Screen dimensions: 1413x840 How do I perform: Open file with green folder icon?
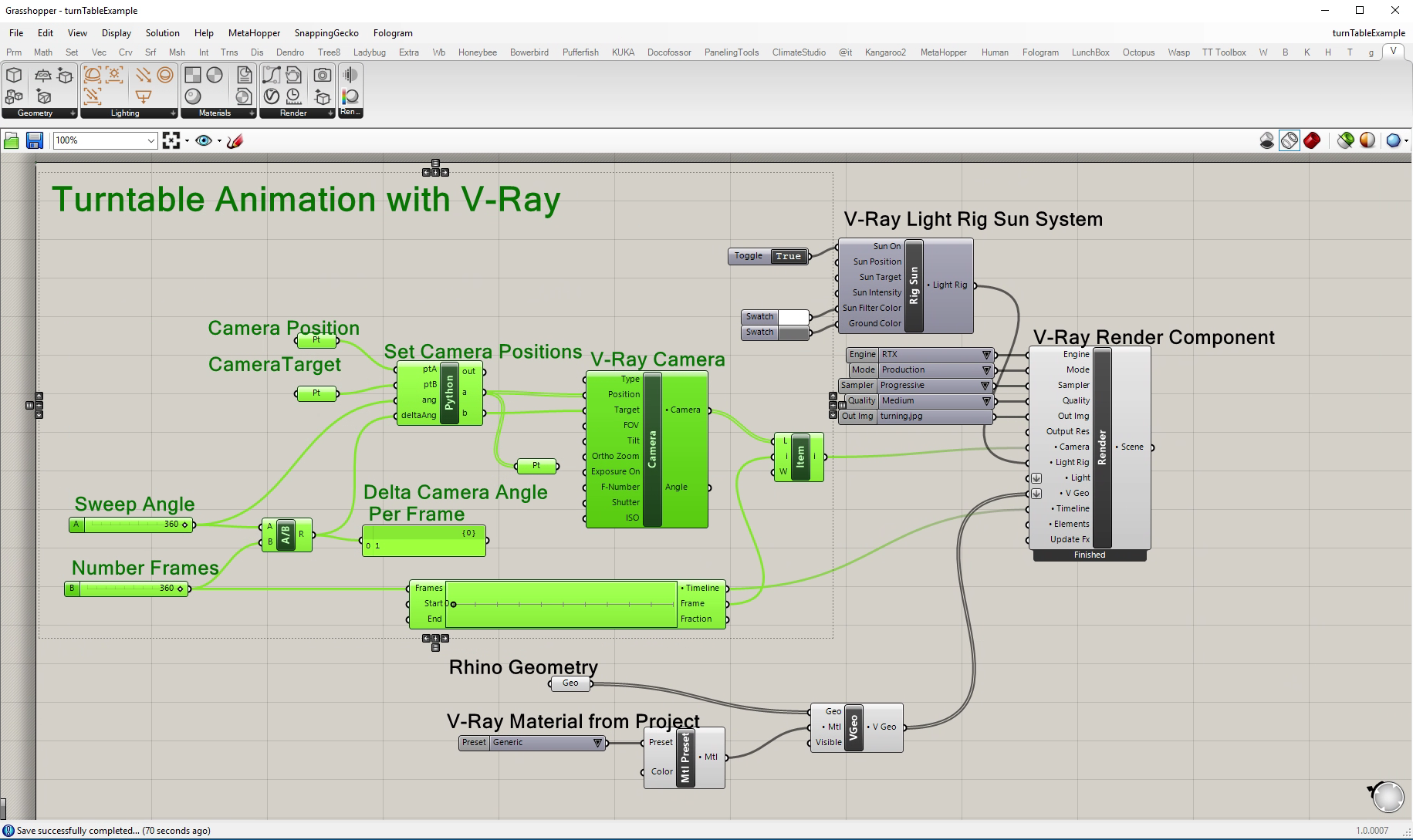point(12,140)
